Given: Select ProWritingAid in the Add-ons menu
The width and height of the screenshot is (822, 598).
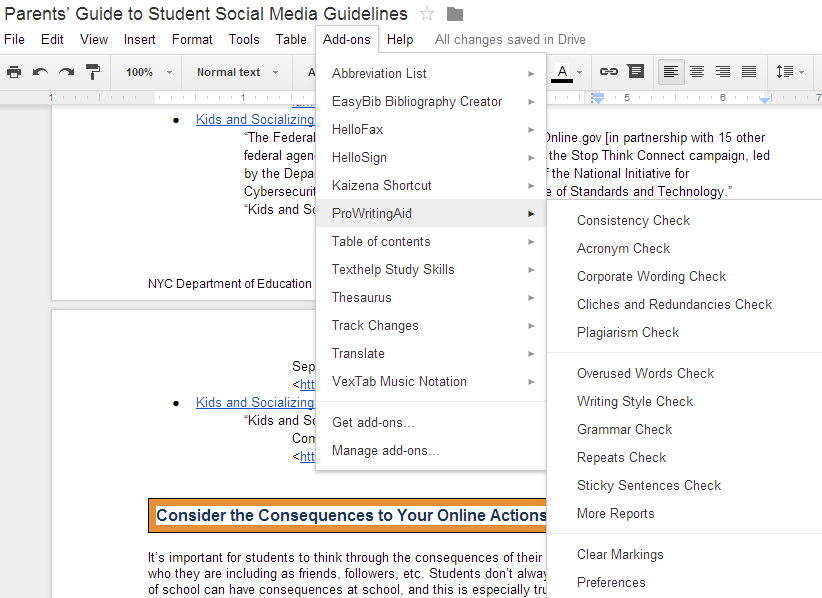Looking at the screenshot, I should (x=431, y=213).
